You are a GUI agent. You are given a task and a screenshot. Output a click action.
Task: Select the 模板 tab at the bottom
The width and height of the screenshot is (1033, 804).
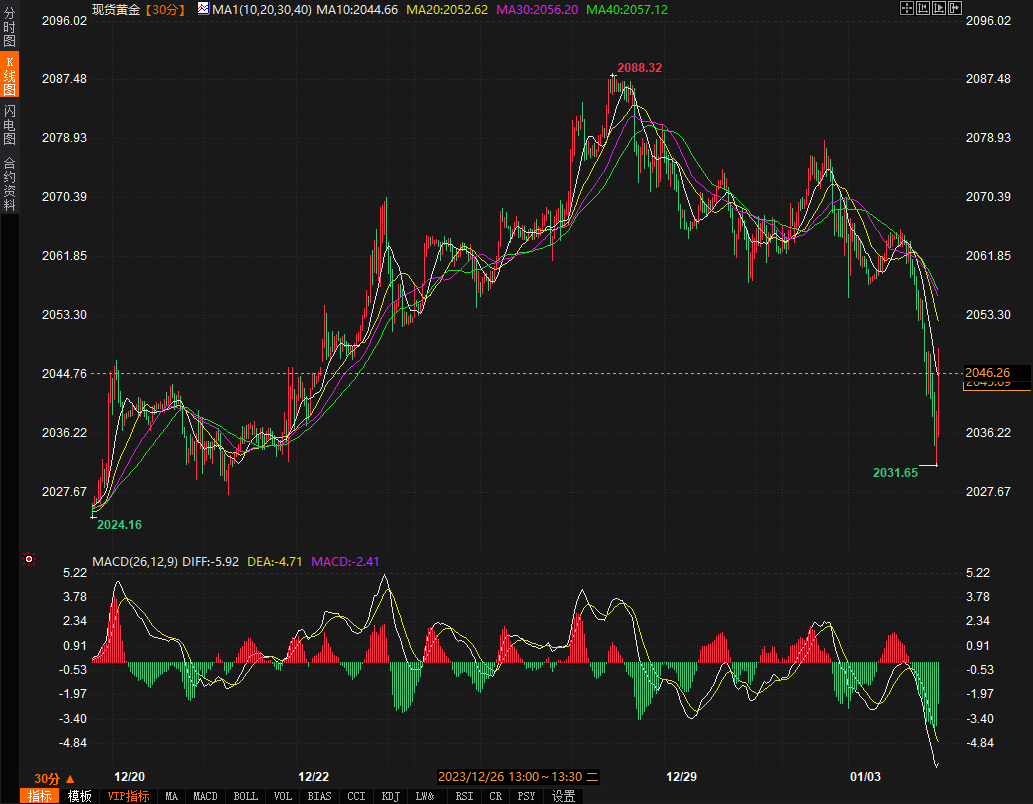(80, 796)
